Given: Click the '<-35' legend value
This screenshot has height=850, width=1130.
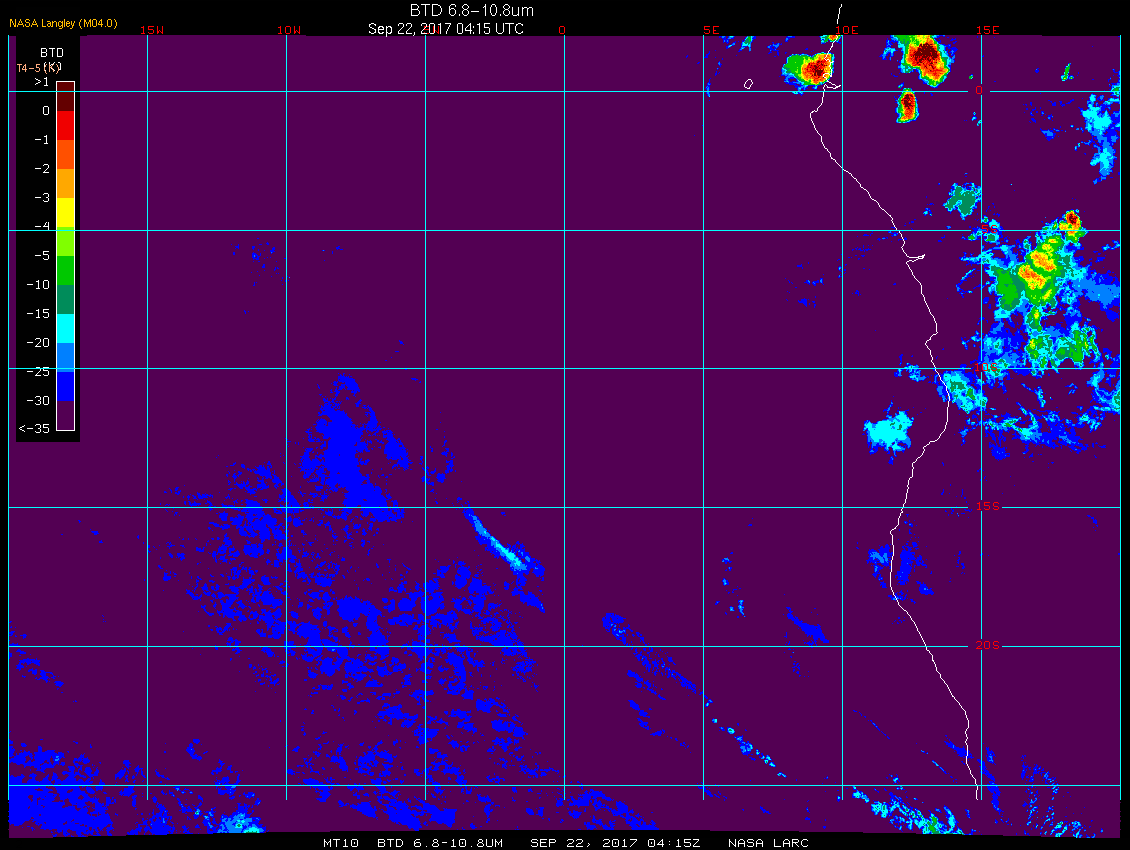Looking at the screenshot, I should pos(35,429).
